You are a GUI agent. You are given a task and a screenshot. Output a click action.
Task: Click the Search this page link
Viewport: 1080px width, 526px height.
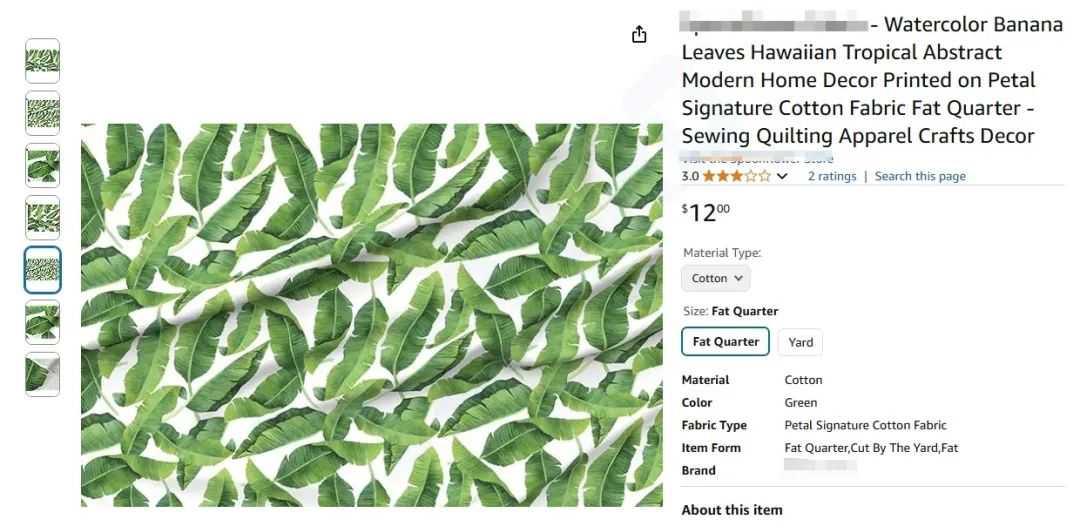(920, 176)
